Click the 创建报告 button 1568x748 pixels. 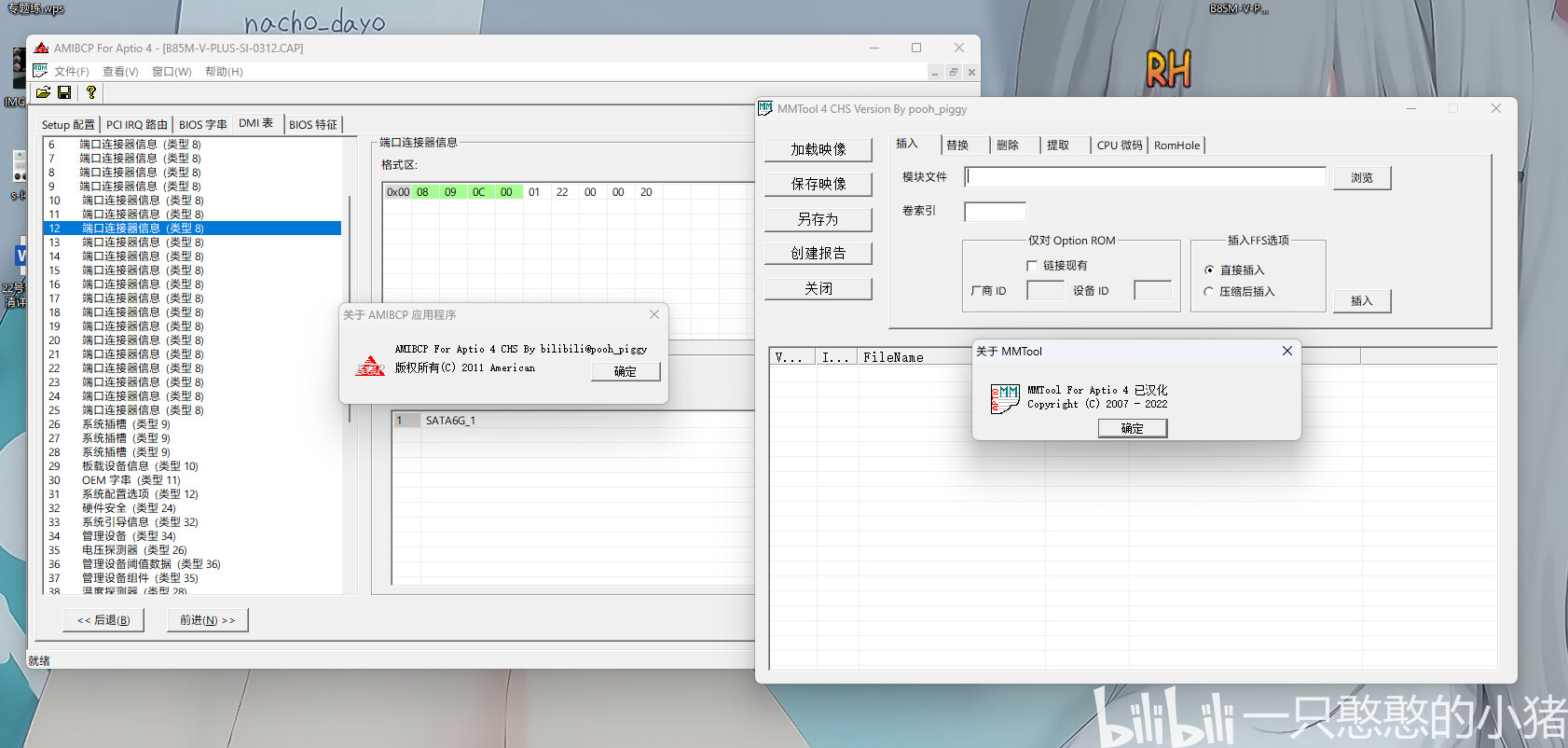pos(818,253)
